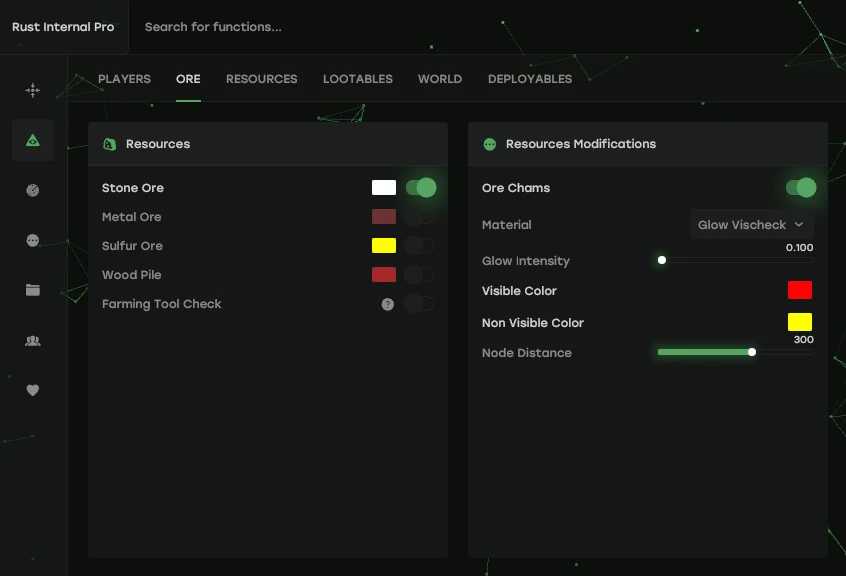Click the Resources Modifications header icon
The height and width of the screenshot is (576, 846).
489,144
